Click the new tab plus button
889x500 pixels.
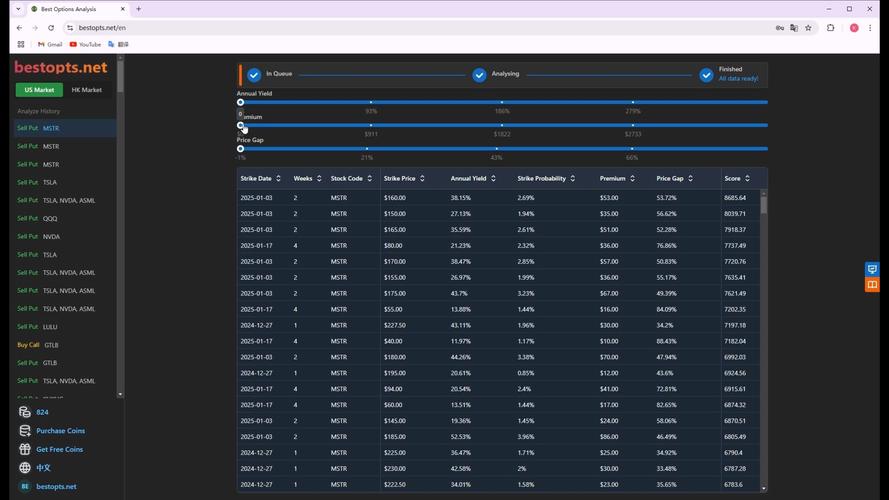click(138, 9)
